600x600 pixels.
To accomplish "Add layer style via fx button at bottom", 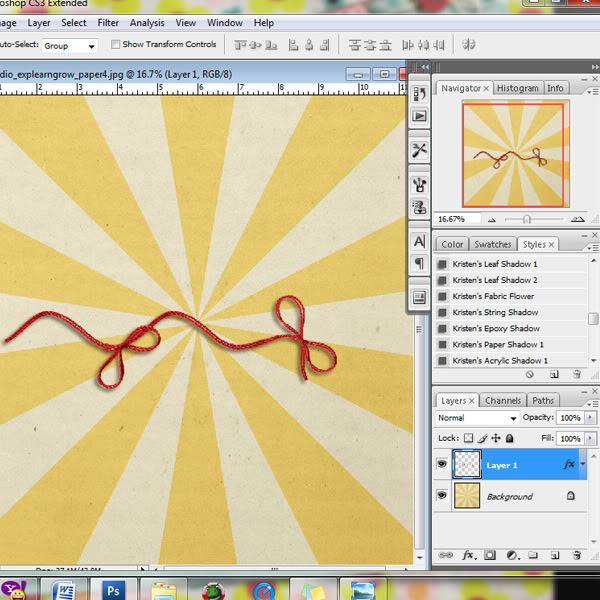I will tap(468, 555).
